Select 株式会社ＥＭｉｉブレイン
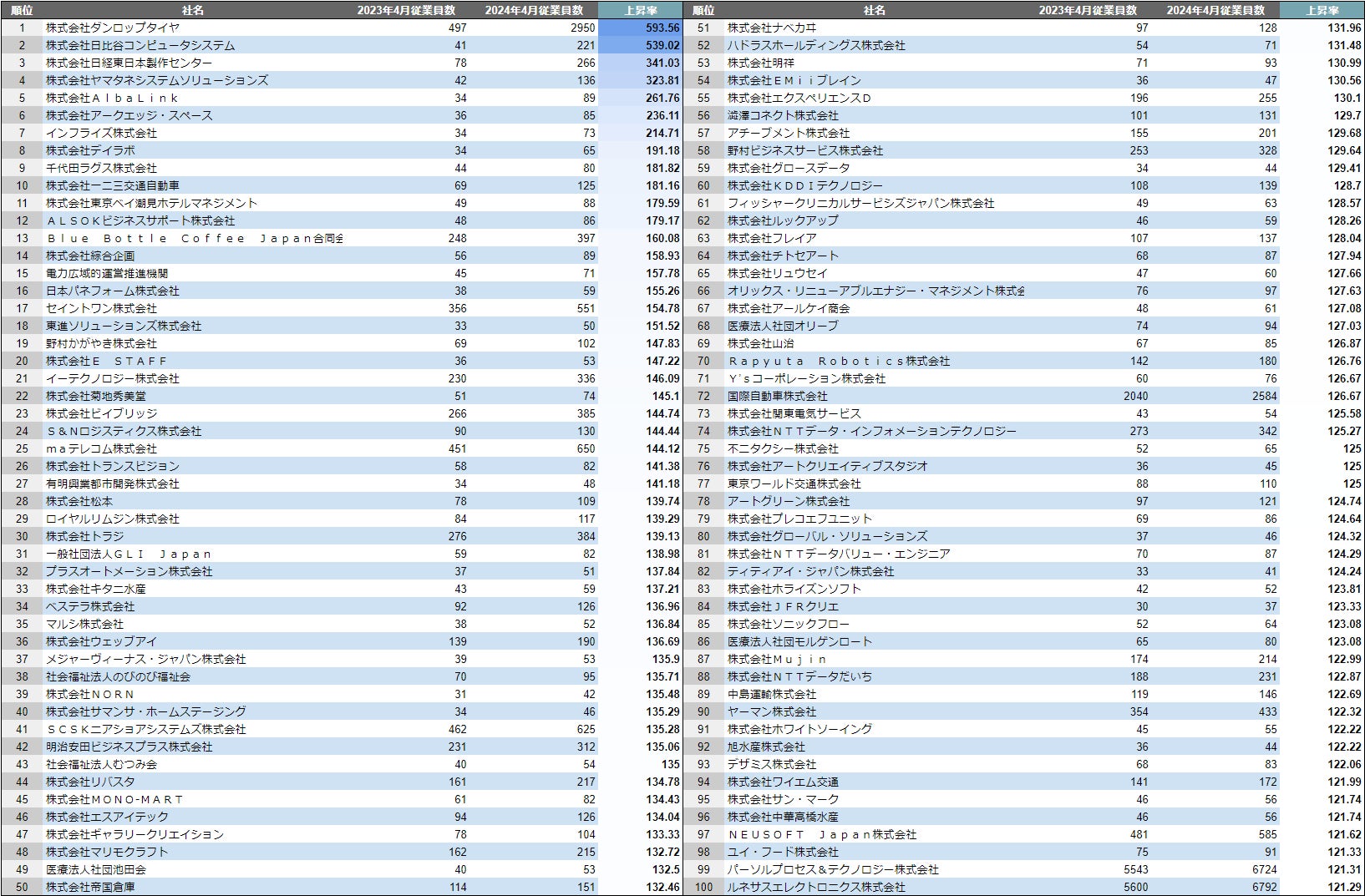Screen dimensions: 1365x896 tap(794, 80)
